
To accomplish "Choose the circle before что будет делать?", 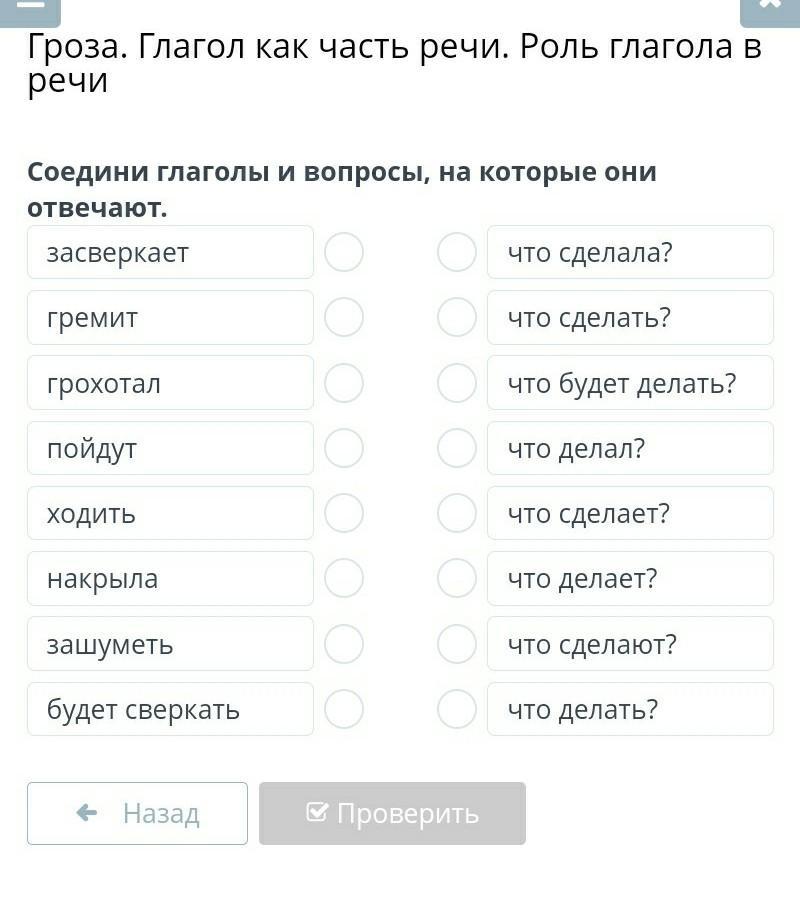I will tap(457, 383).
